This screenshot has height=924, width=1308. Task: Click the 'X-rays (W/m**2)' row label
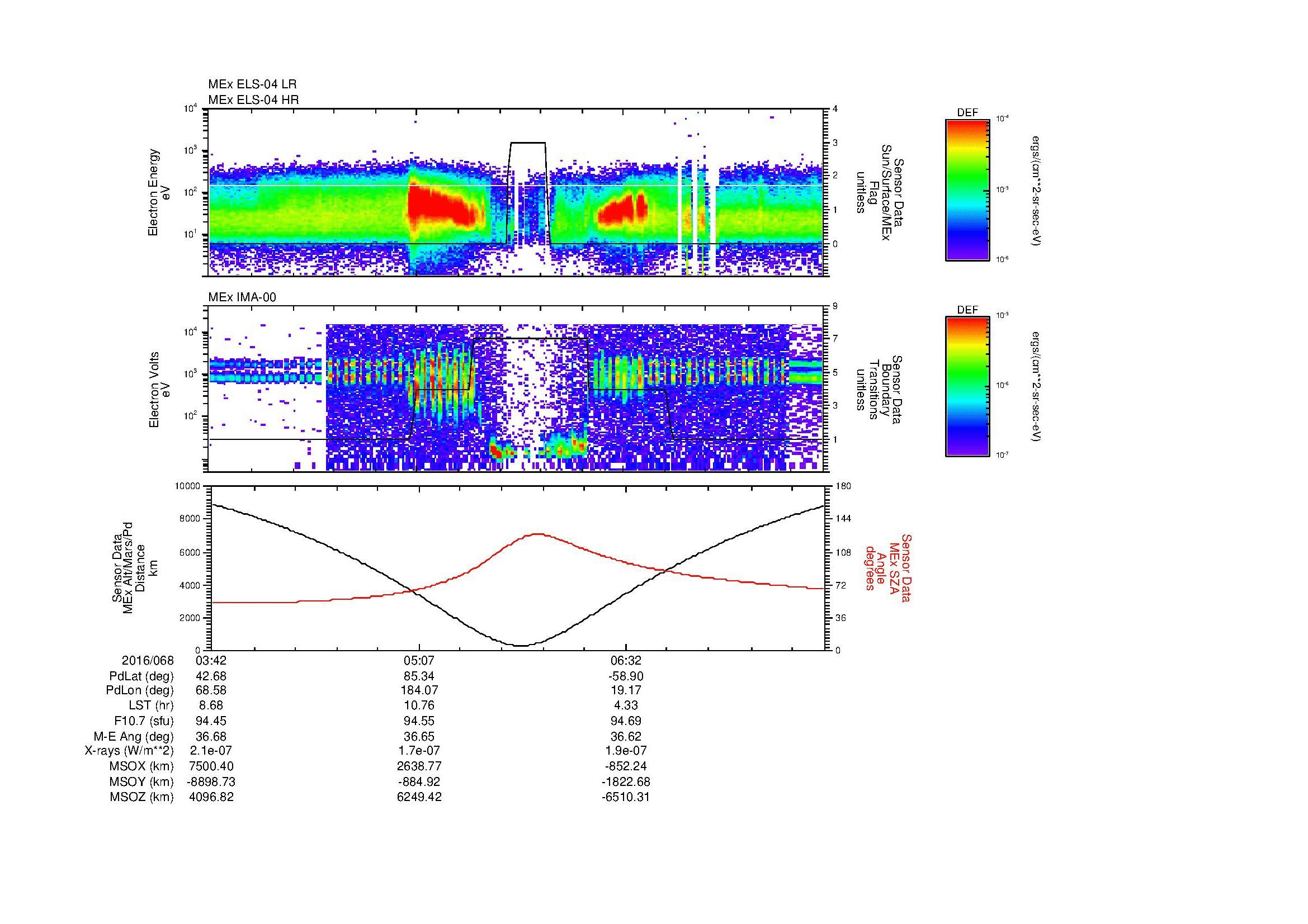[x=129, y=751]
